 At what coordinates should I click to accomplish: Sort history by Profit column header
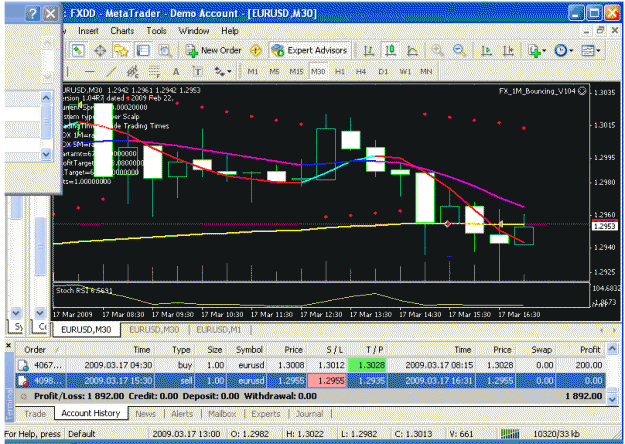(x=580, y=350)
